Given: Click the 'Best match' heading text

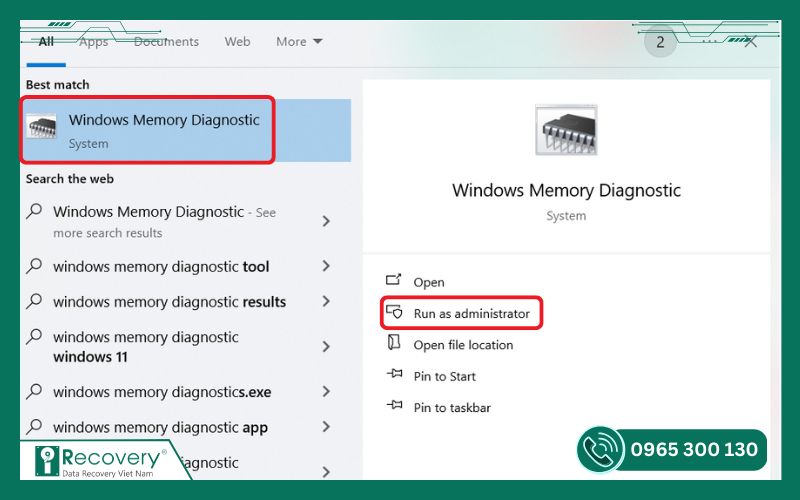Looking at the screenshot, I should coord(58,85).
